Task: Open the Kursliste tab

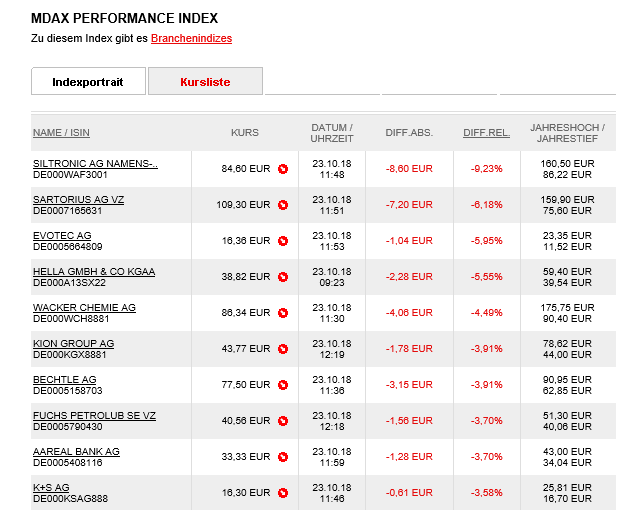Action: pyautogui.click(x=205, y=82)
